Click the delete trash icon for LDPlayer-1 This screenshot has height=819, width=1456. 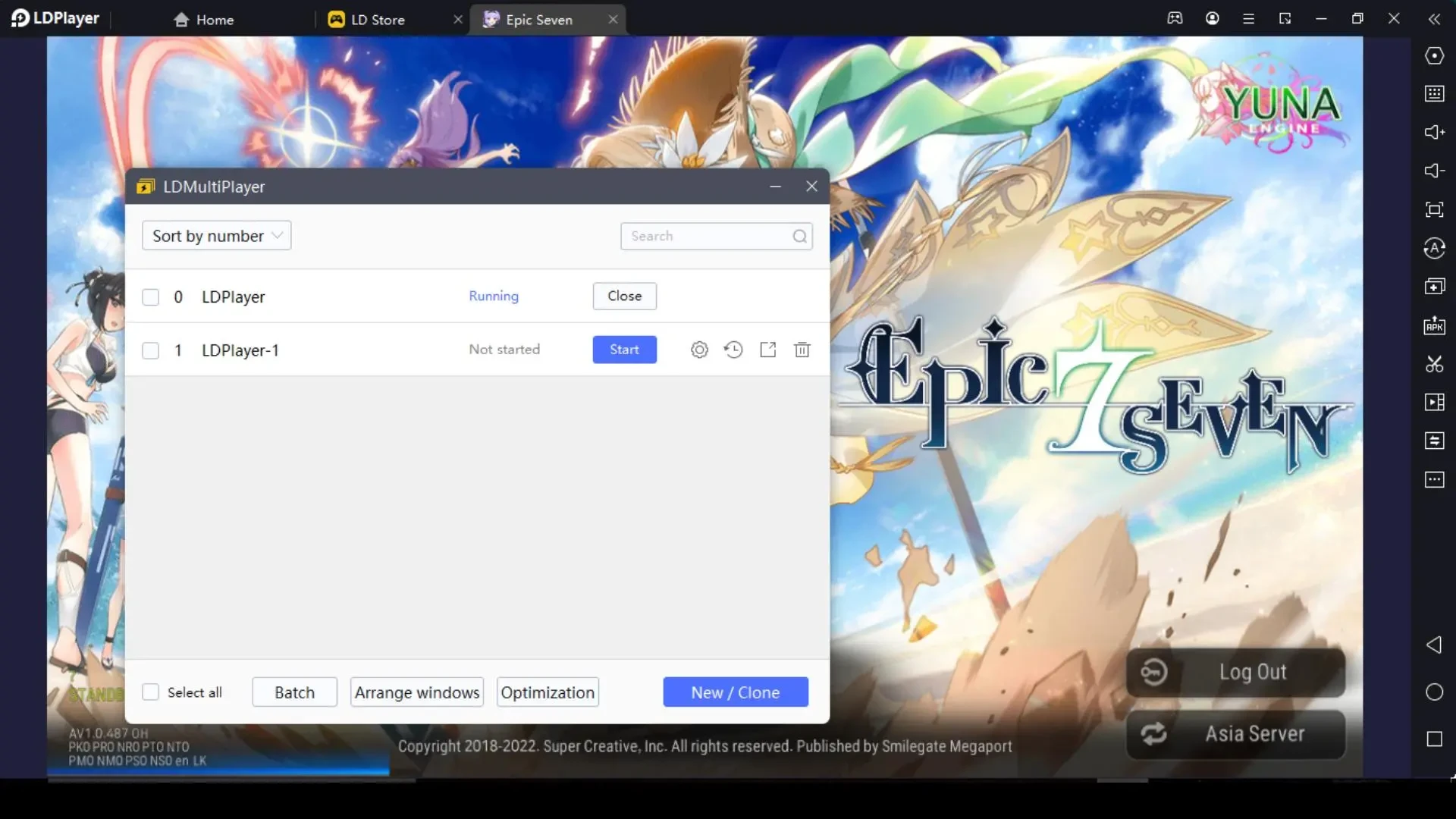coord(802,349)
